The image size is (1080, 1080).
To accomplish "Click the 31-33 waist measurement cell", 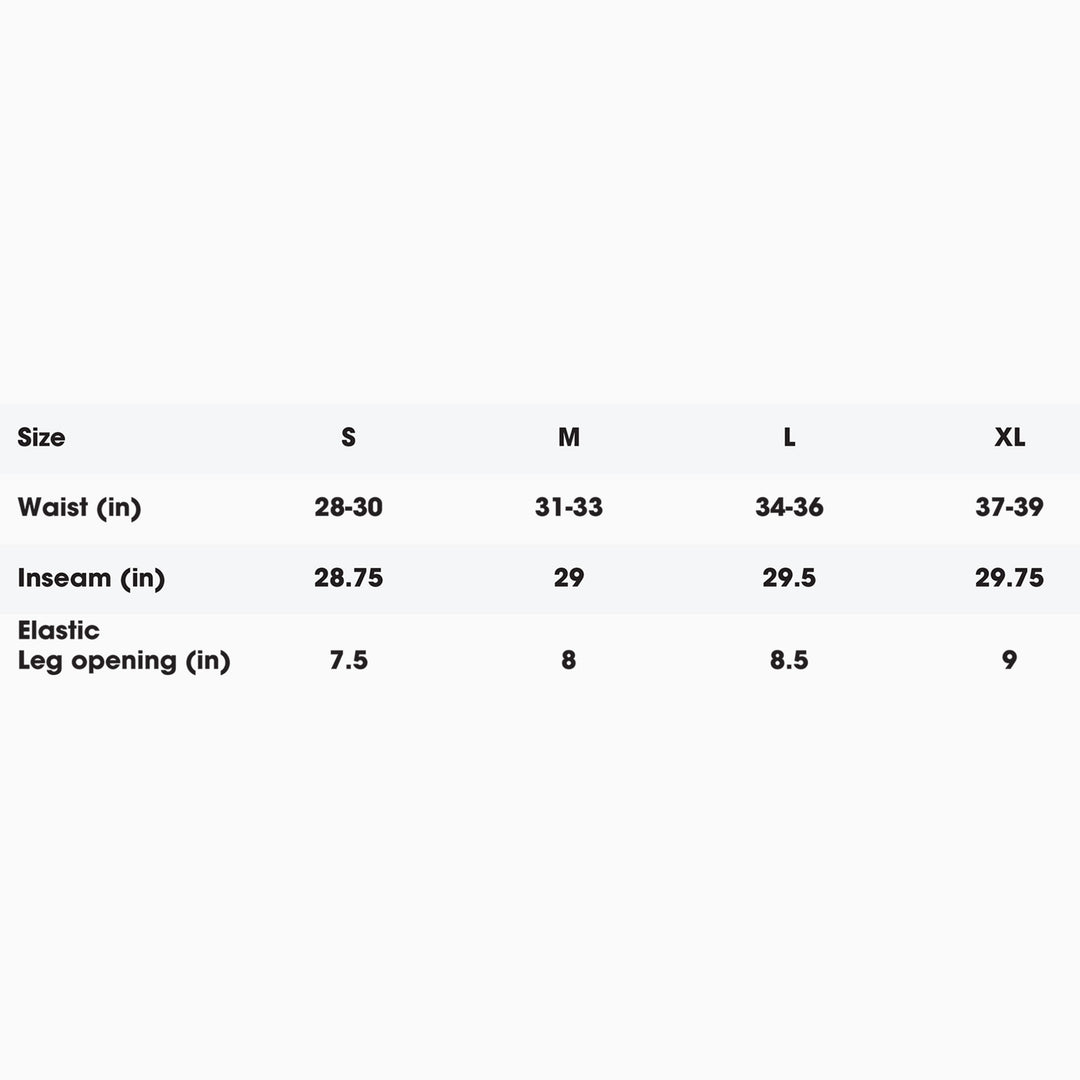I will point(569,507).
